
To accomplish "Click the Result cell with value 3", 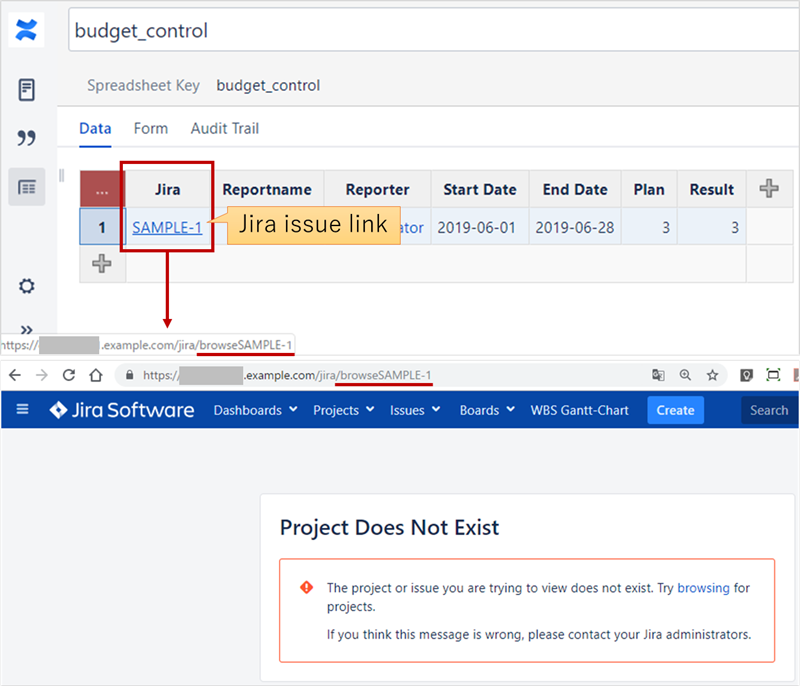I will click(x=712, y=227).
